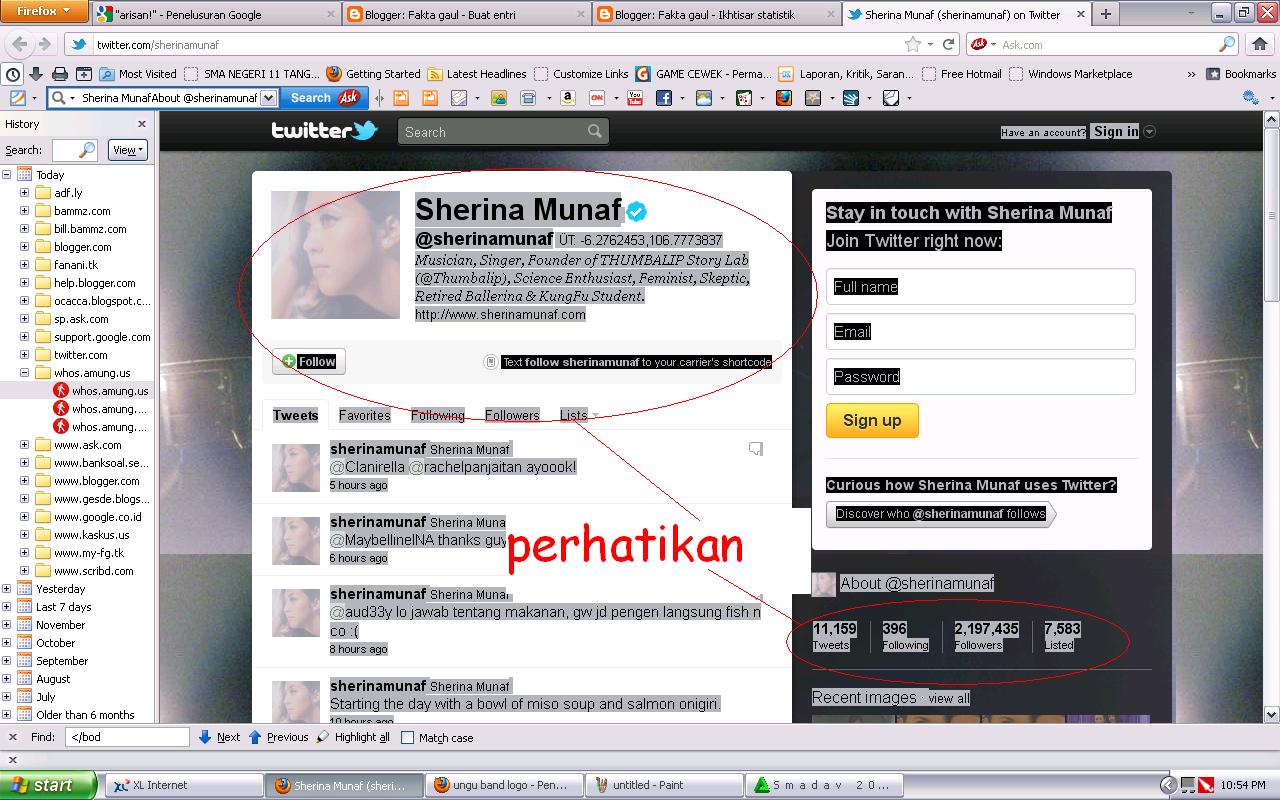Expand the twitter.com history folder

pos(25,355)
